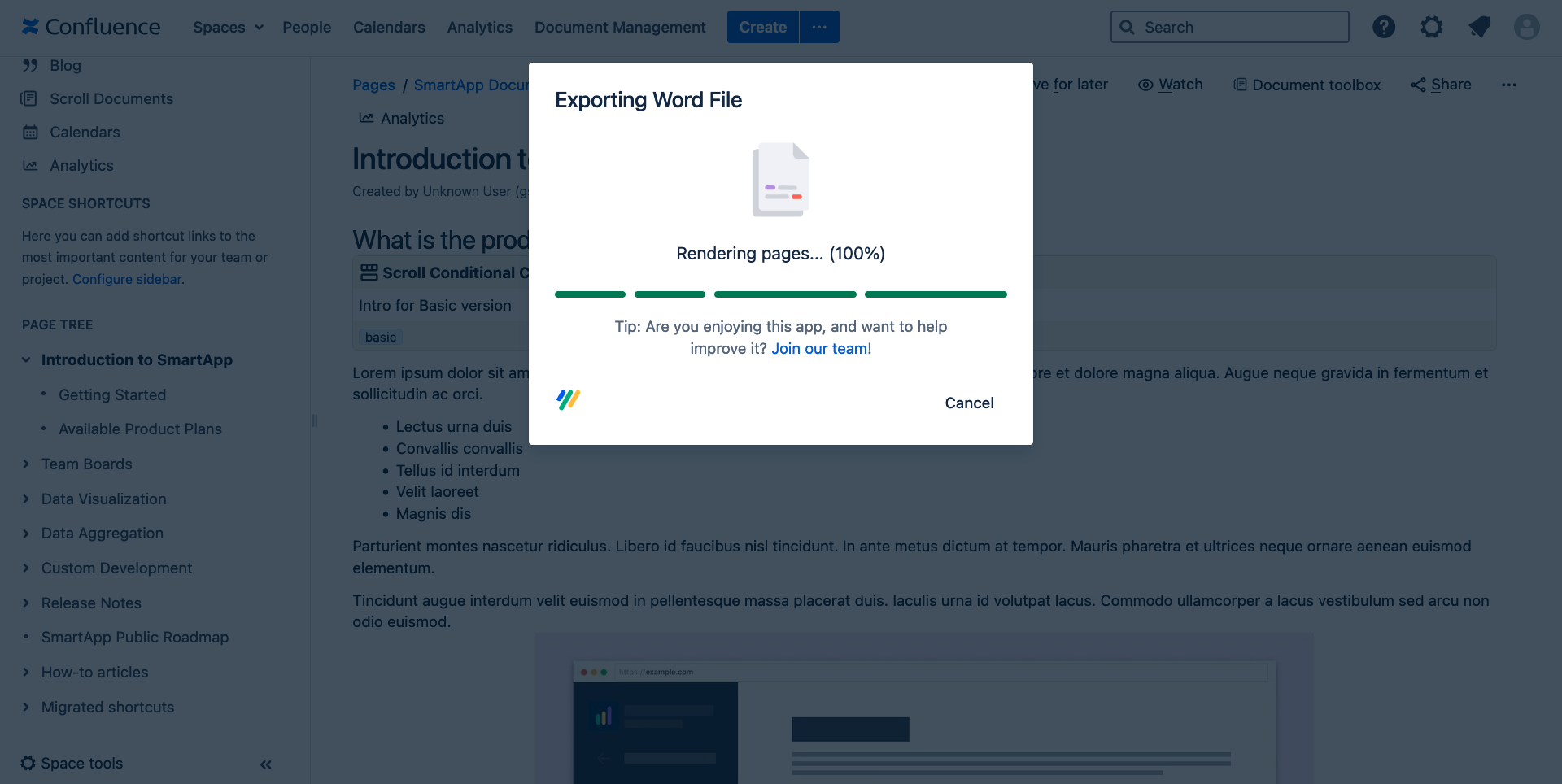
Task: Collapse Introduction to SmartApp tree node
Action: pos(26,359)
